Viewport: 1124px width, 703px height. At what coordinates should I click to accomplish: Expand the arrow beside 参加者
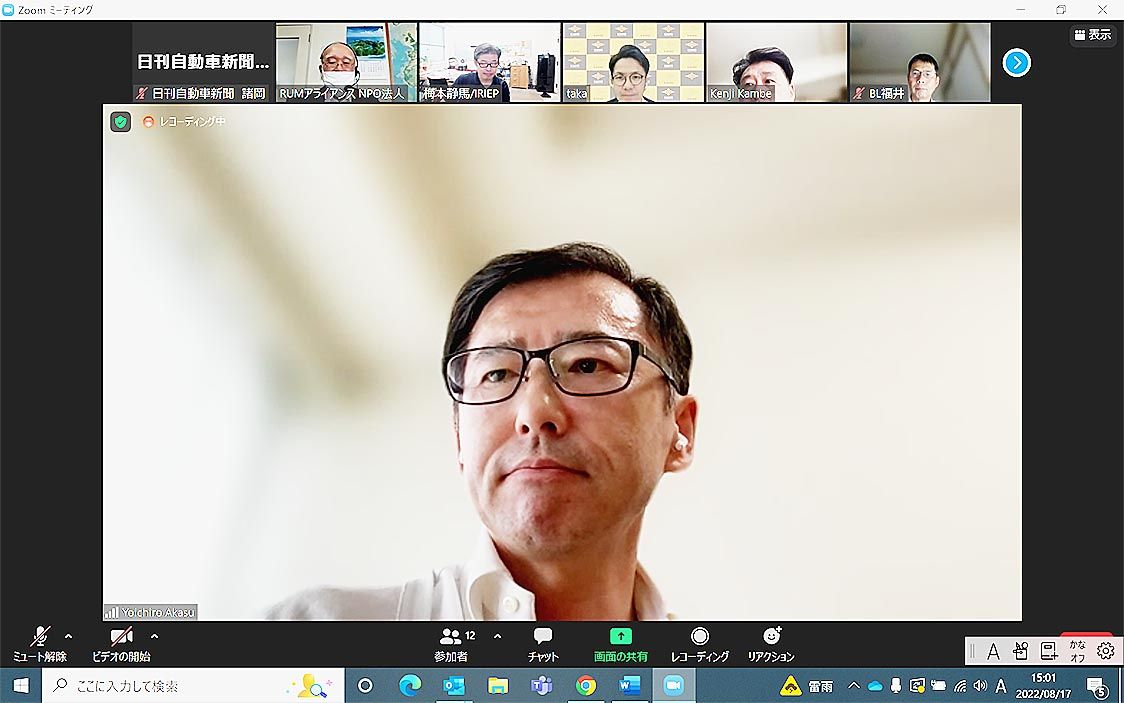pos(497,636)
